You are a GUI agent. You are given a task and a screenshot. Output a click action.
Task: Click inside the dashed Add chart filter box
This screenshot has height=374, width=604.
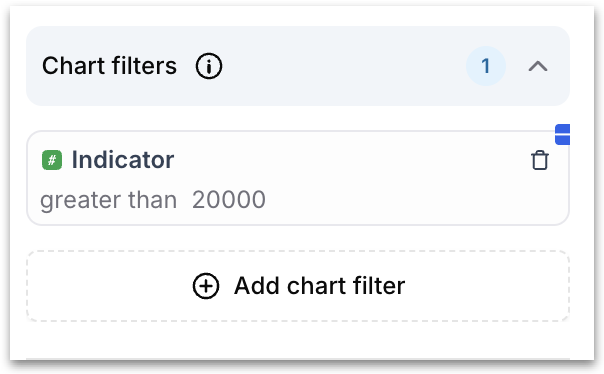click(298, 286)
